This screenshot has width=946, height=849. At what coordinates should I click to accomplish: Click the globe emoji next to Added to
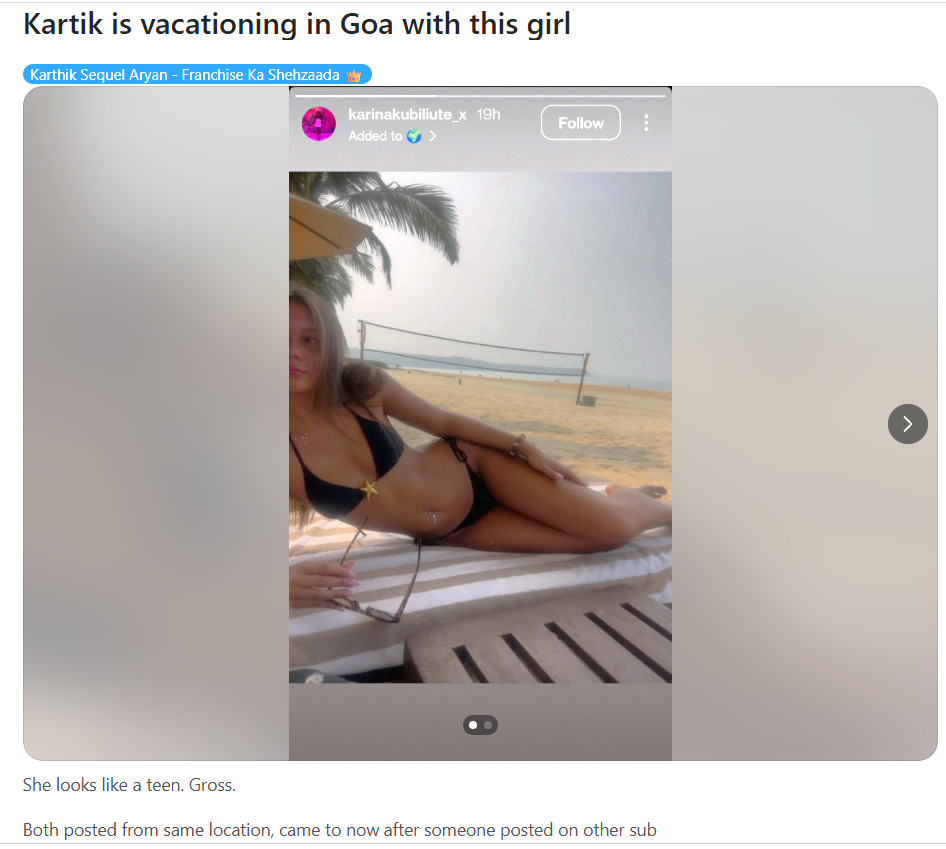click(x=414, y=136)
